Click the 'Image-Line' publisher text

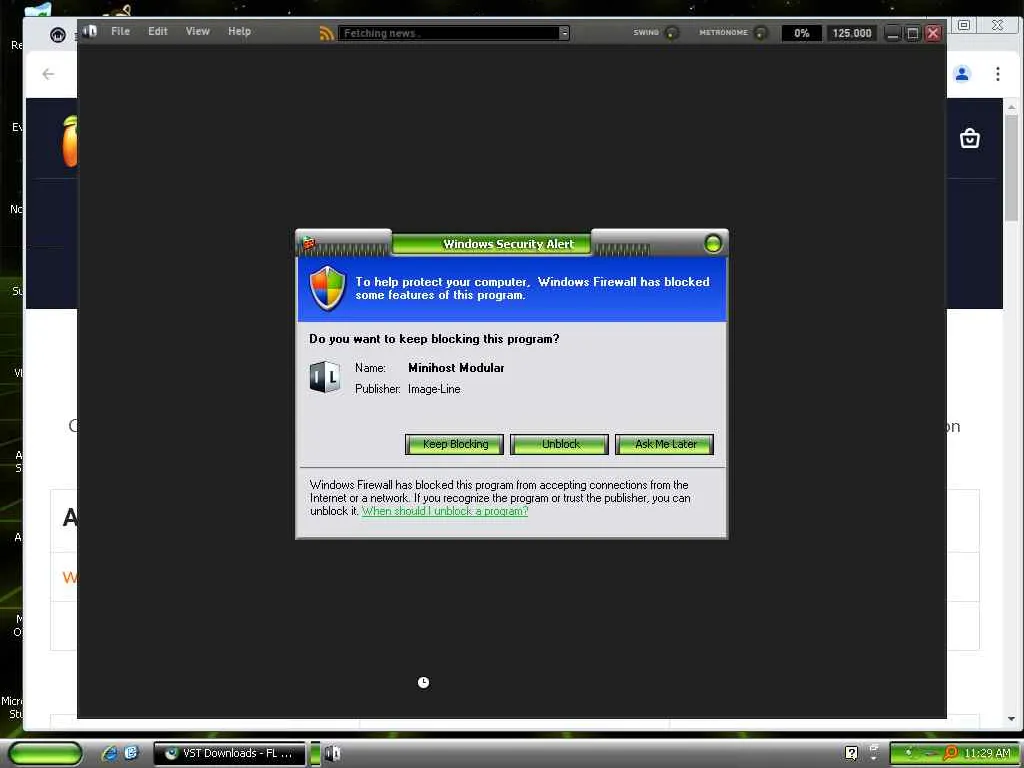[434, 389]
